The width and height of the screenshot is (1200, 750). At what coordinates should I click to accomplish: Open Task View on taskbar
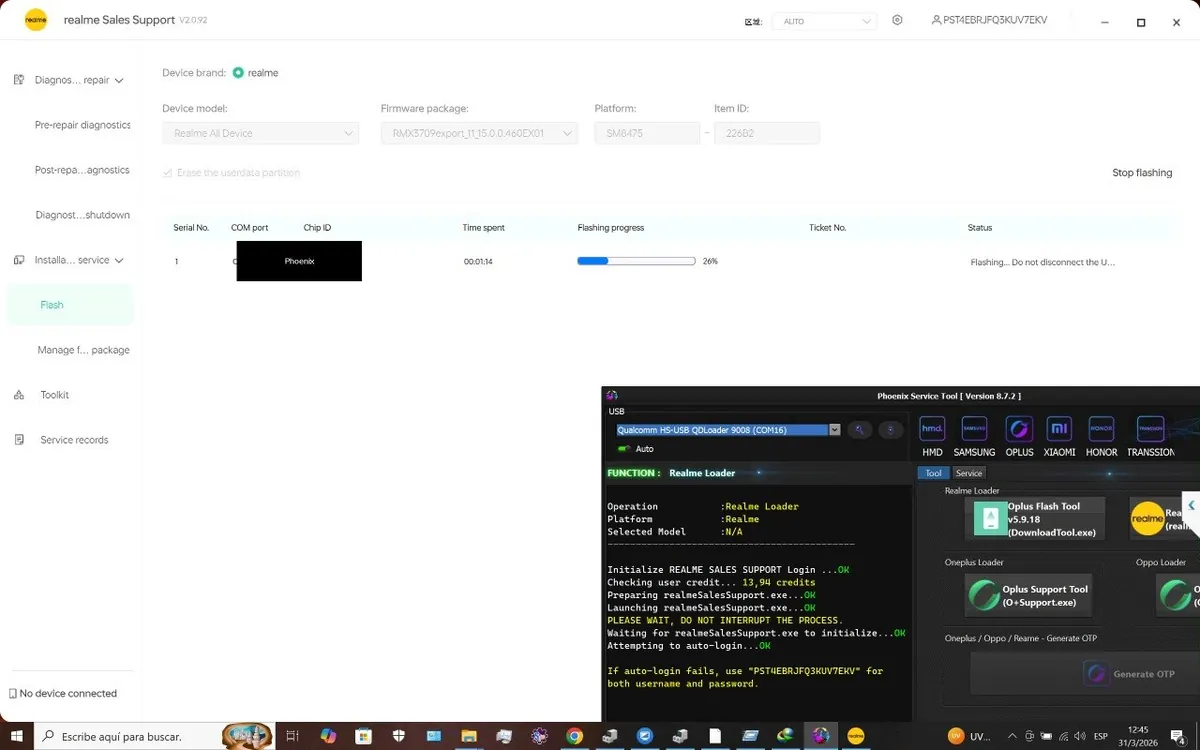292,736
